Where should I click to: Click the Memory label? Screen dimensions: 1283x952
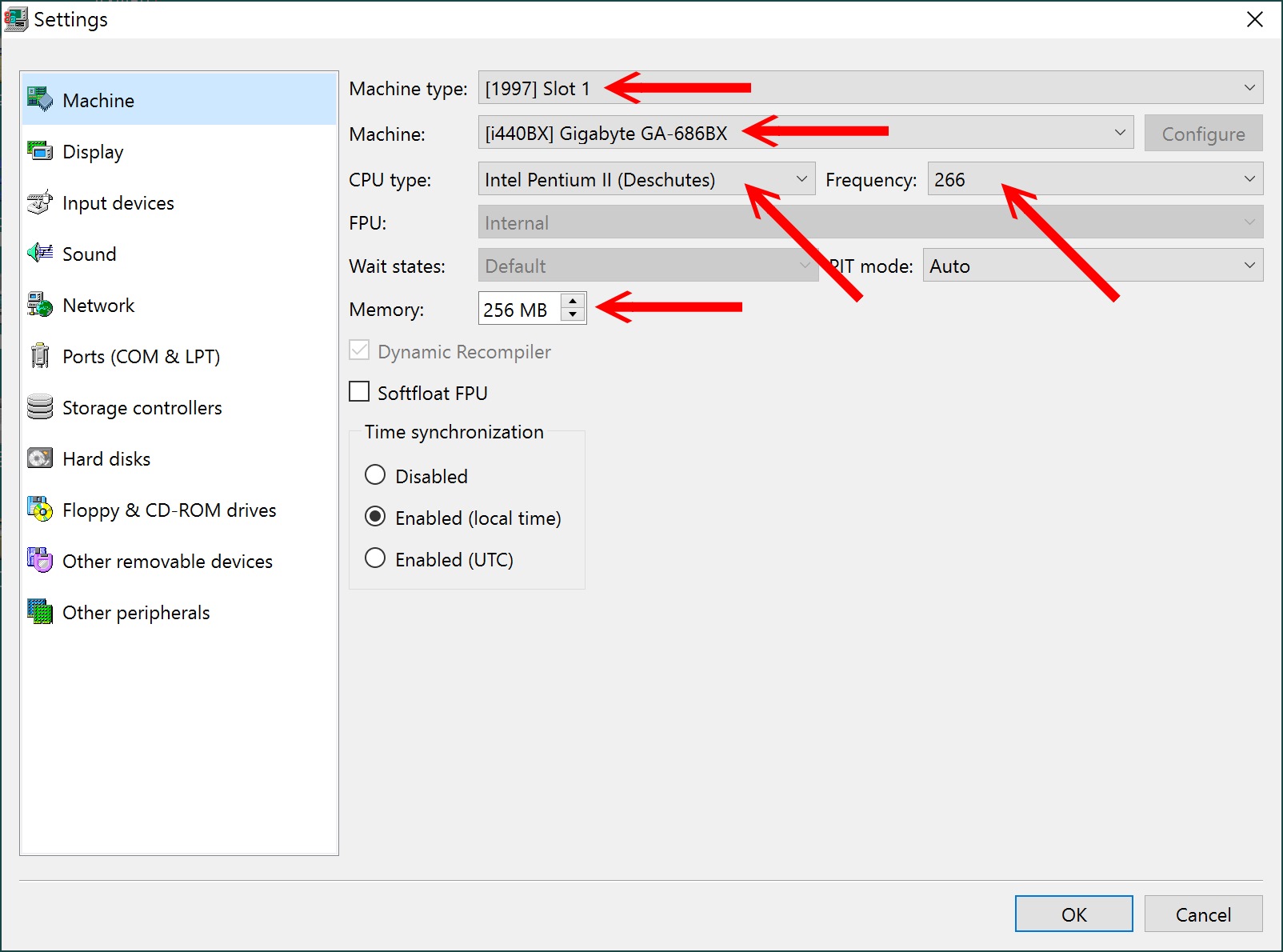pos(386,310)
